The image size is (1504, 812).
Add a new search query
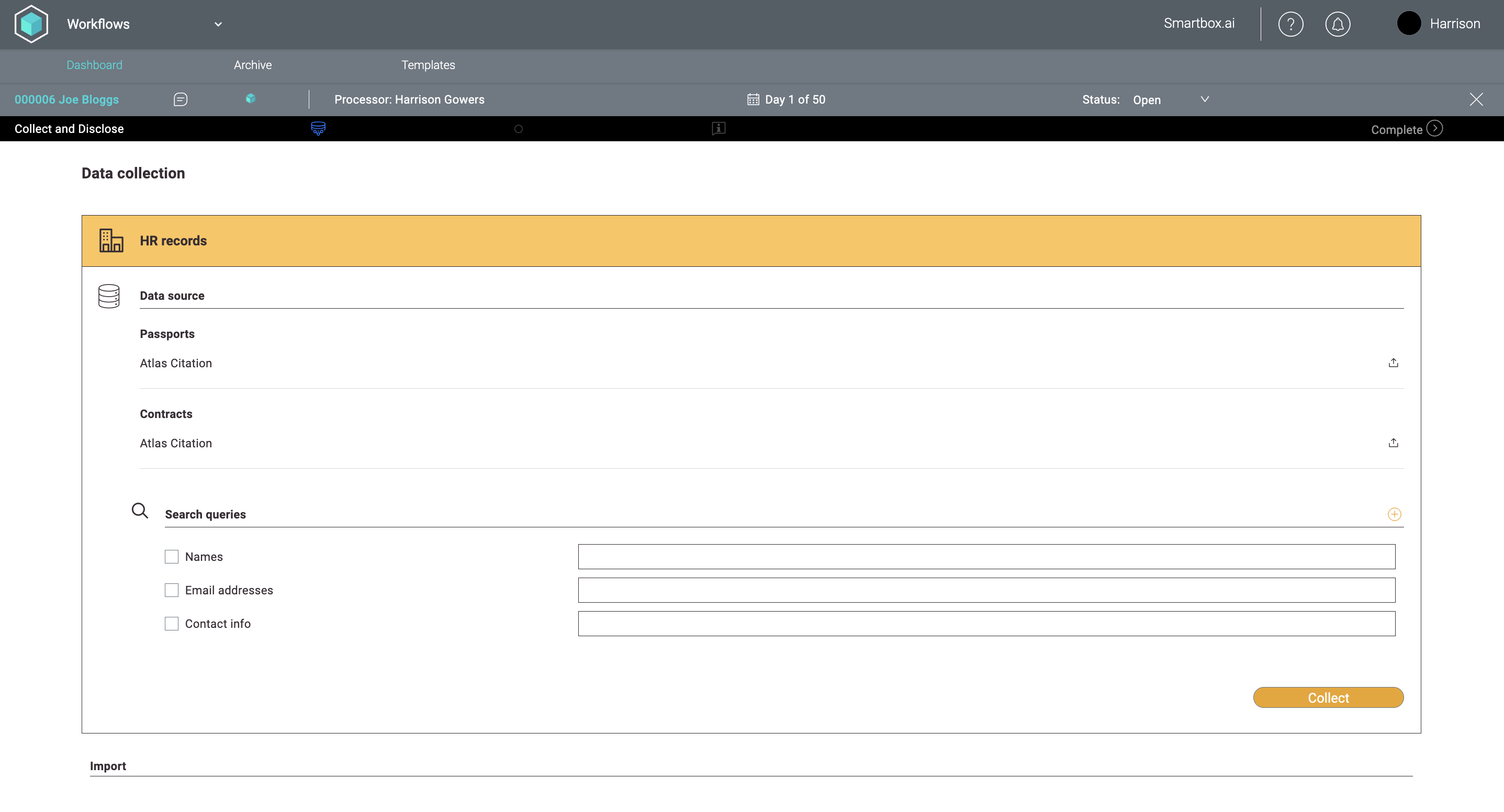click(x=1394, y=514)
